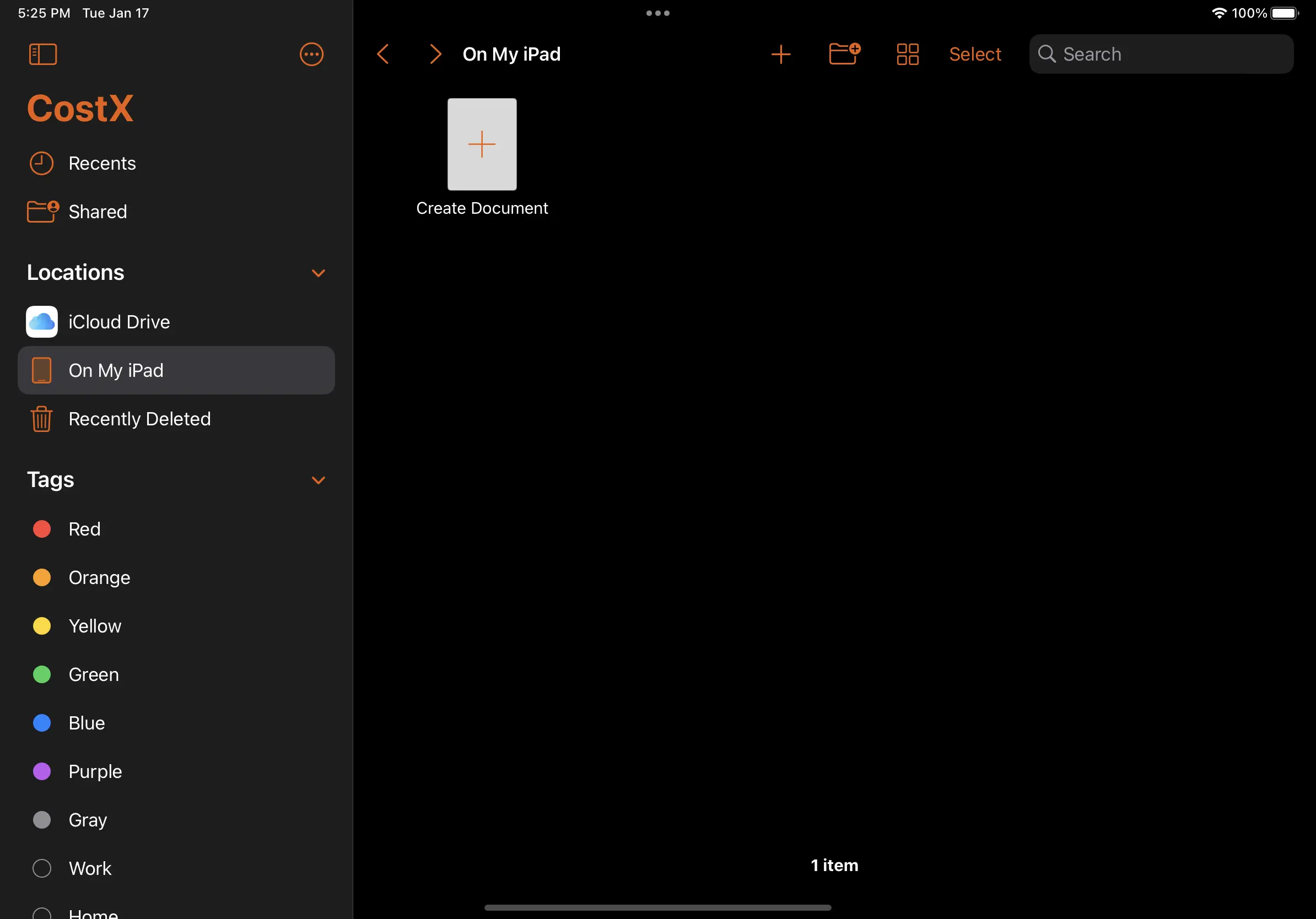This screenshot has height=919, width=1316.
Task: Select iCloud Drive location
Action: pos(118,321)
